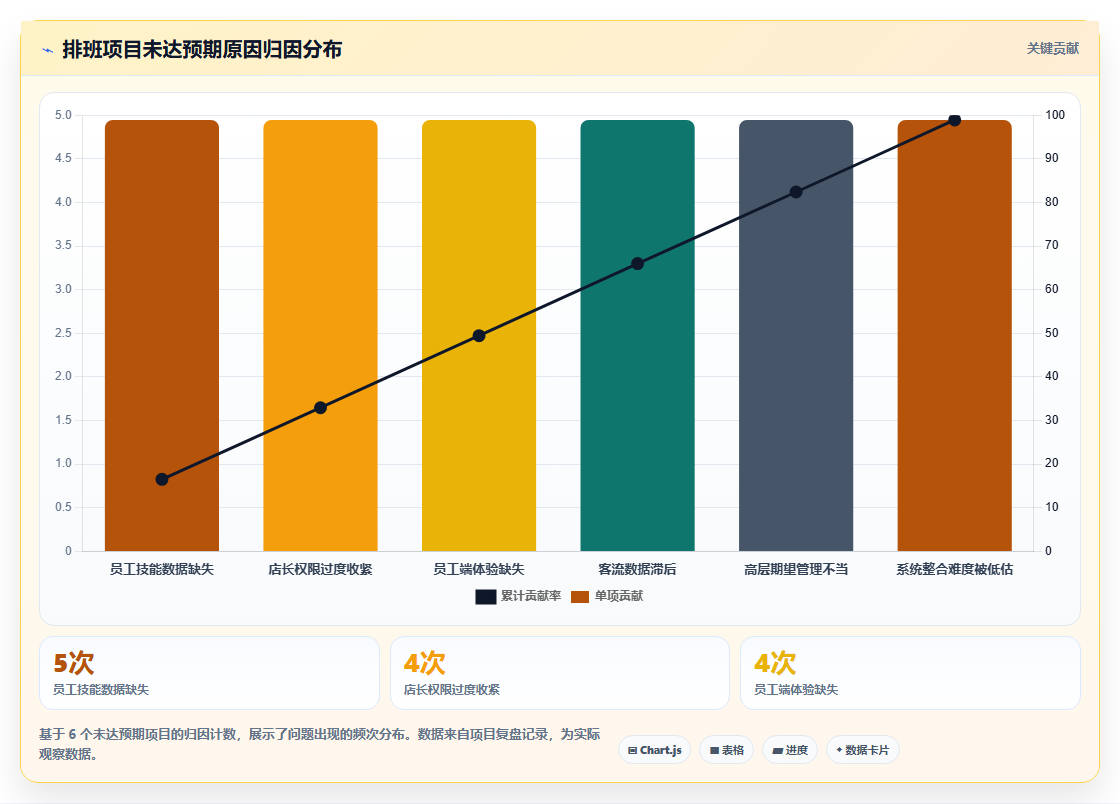Screen dimensions: 1120x804
Task: Click the icon in the Chart.js tag
Action: (x=632, y=750)
